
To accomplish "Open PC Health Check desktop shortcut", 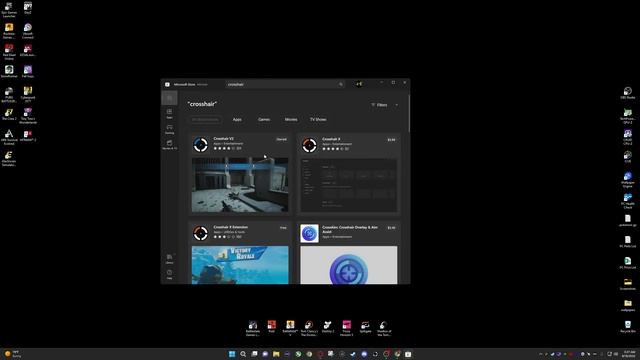I will click(628, 201).
